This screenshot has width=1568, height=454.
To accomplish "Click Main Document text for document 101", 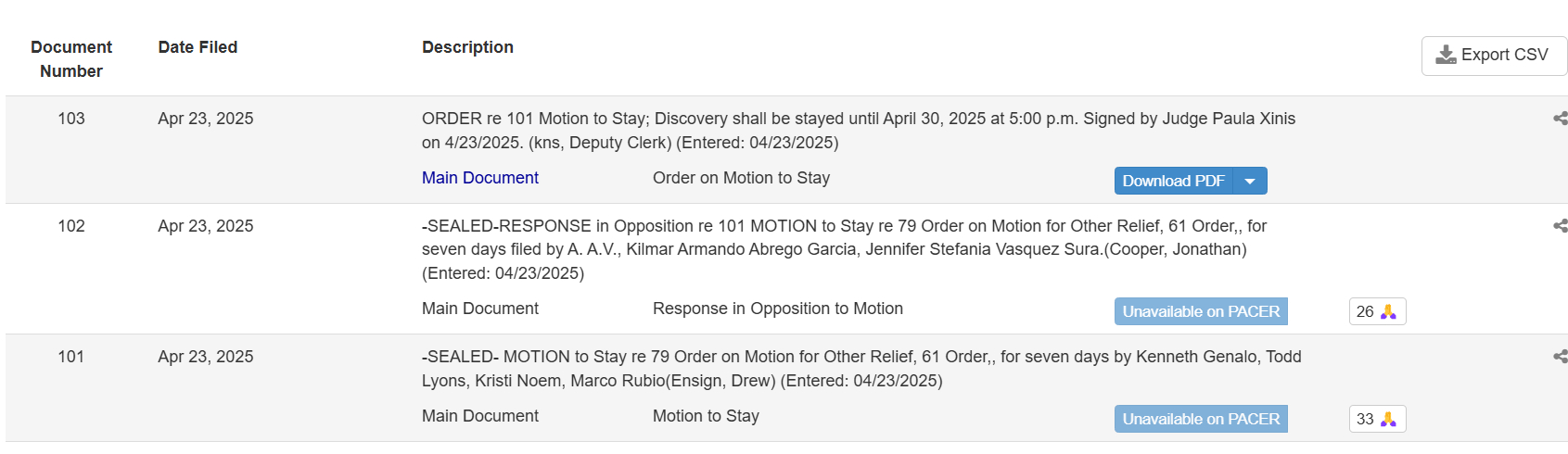I will click(x=479, y=416).
